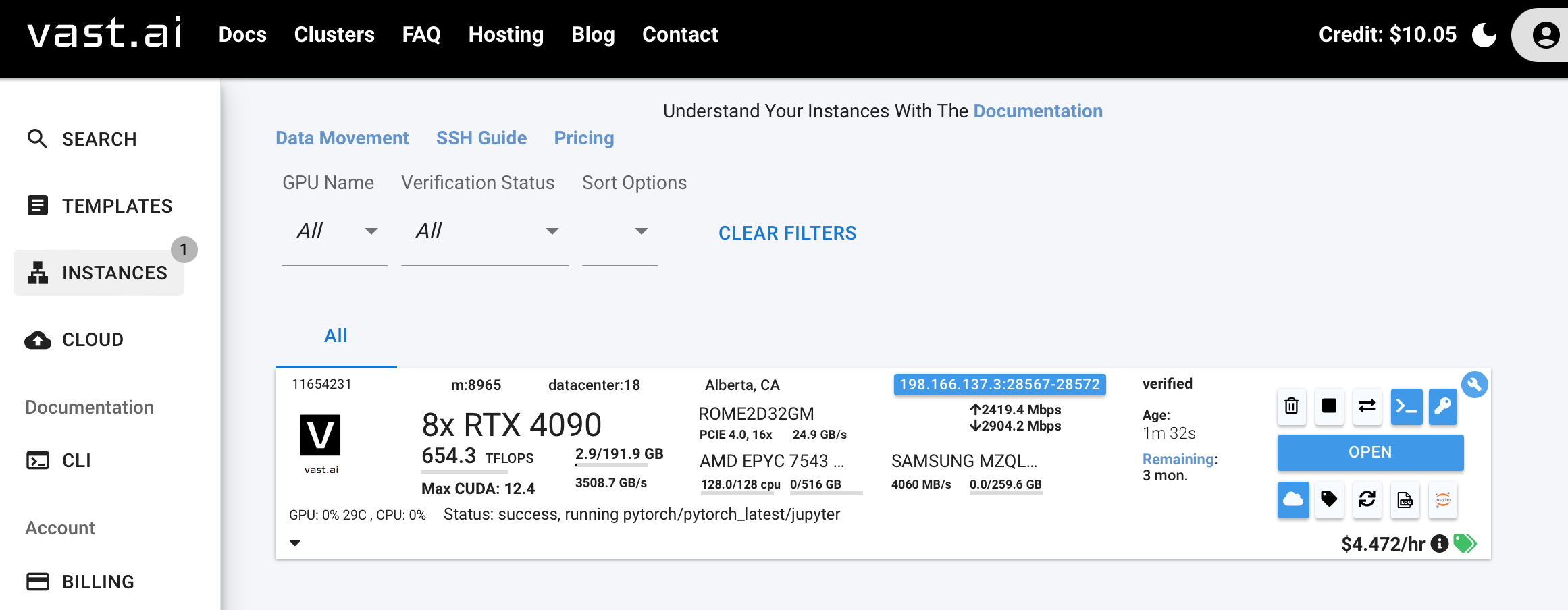Open the Verification Status dropdown
This screenshot has width=1568, height=610.
485,232
